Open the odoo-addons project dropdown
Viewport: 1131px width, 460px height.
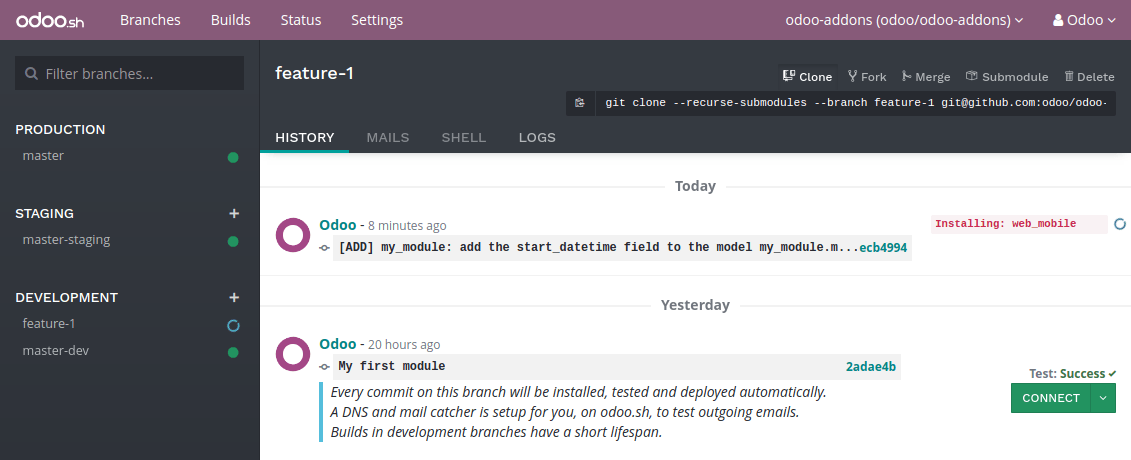[904, 20]
